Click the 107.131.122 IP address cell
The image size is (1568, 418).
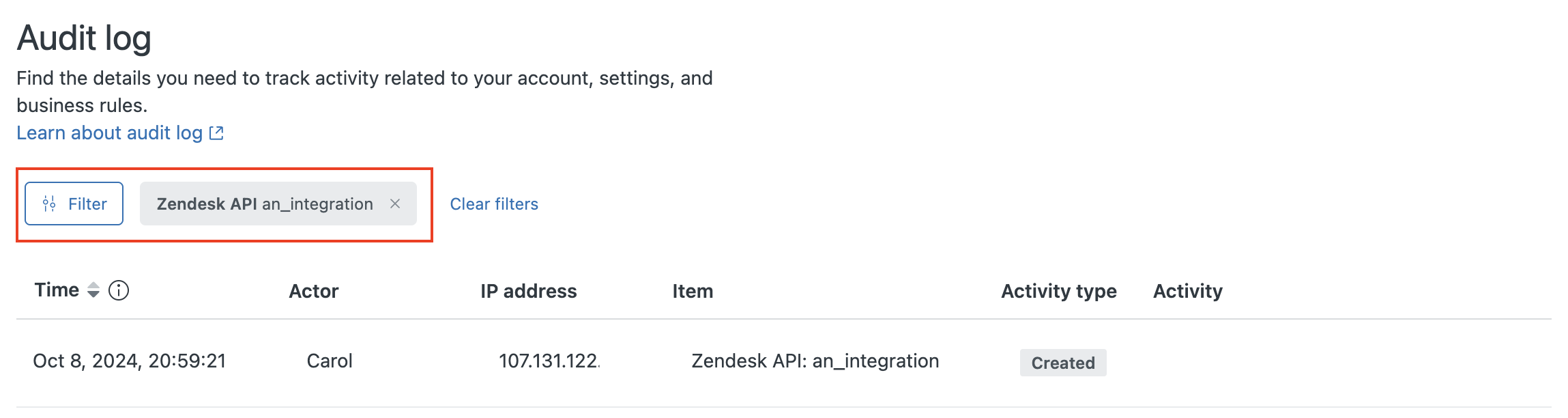tap(549, 361)
